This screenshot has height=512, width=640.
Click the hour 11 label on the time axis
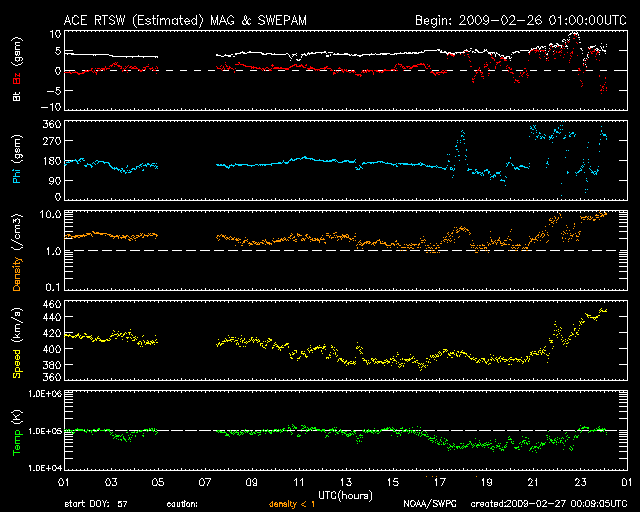coord(298,483)
